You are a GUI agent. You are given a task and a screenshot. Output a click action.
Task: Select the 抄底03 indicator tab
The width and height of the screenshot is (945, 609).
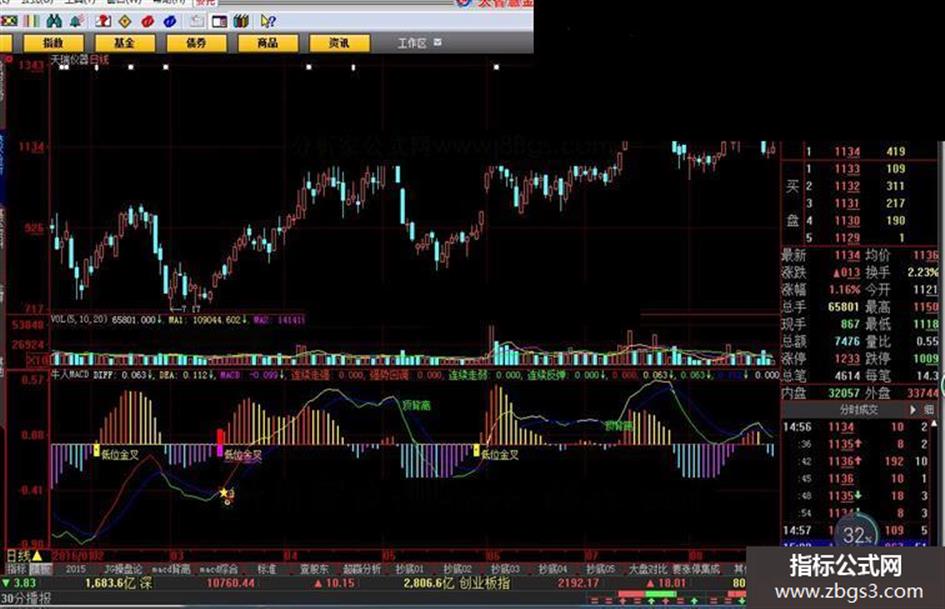click(505, 569)
